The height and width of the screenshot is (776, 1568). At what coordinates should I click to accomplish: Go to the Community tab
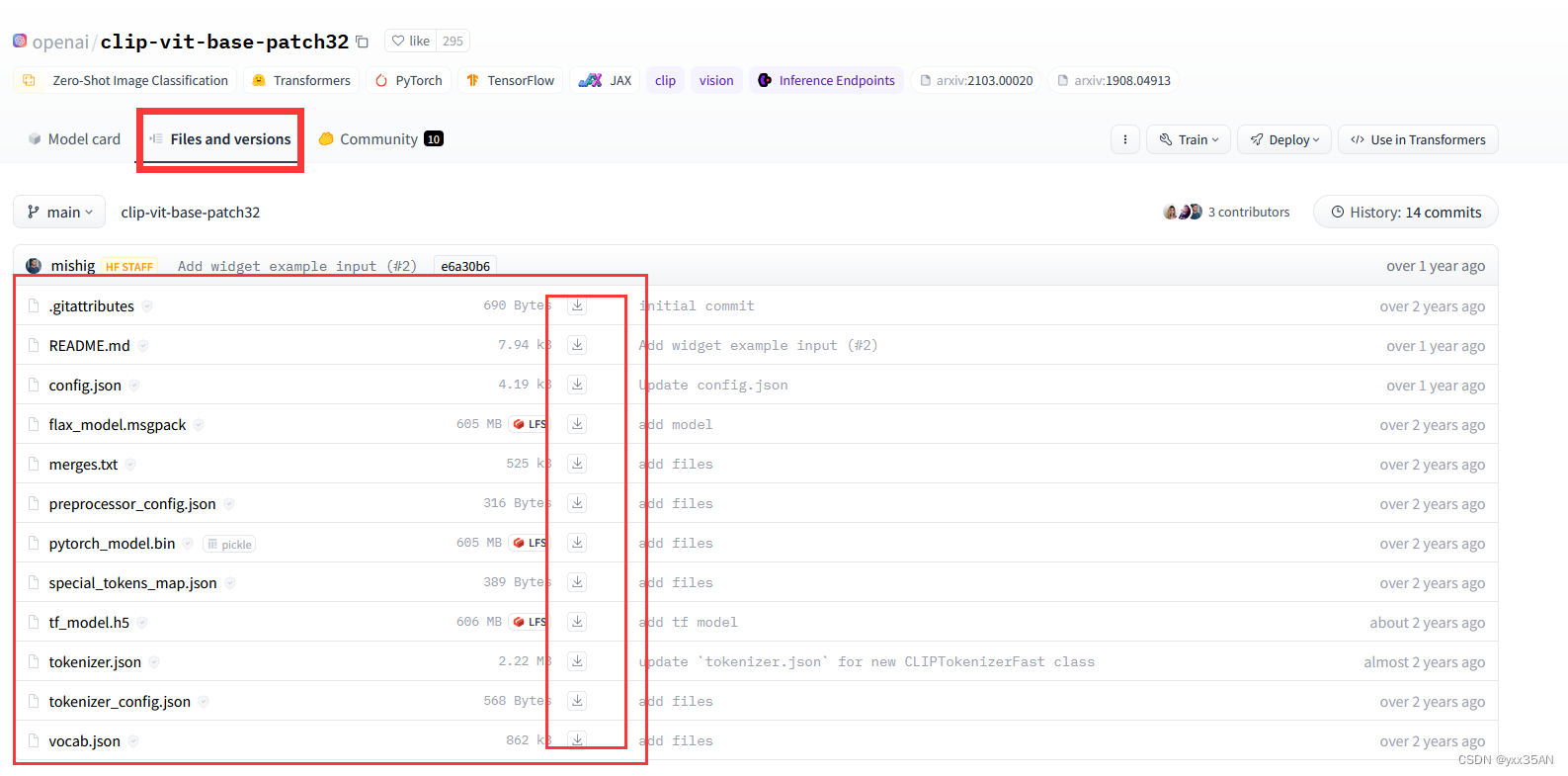tap(380, 139)
